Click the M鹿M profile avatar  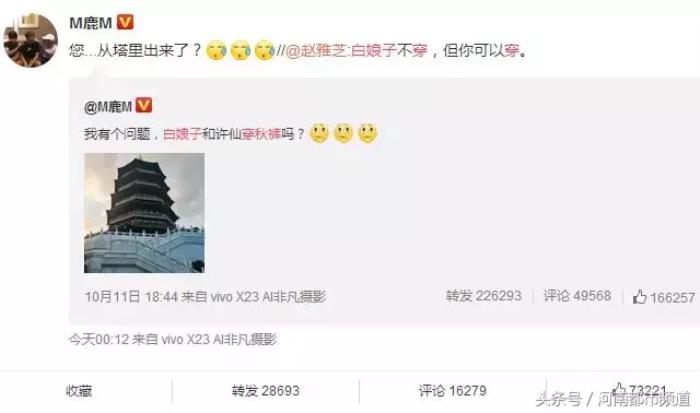click(30, 40)
